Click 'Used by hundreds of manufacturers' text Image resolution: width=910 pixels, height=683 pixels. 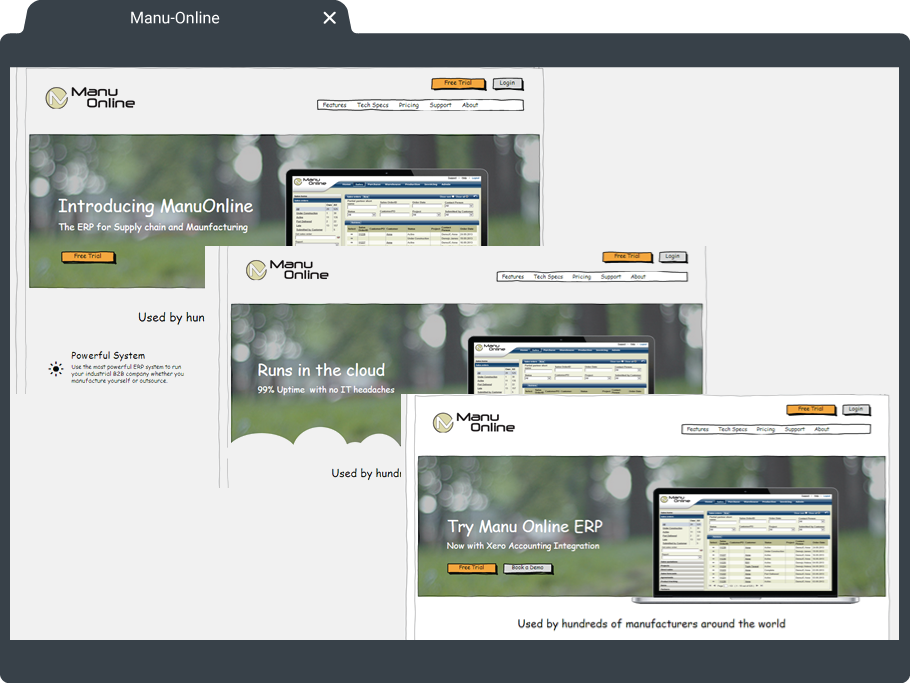651,624
